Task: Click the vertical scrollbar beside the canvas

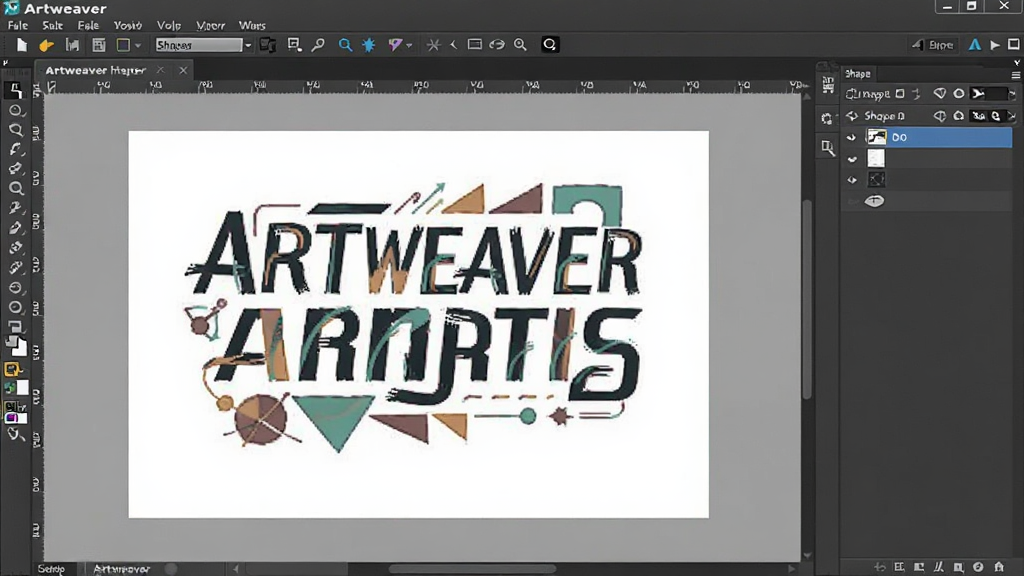Action: coord(807,299)
